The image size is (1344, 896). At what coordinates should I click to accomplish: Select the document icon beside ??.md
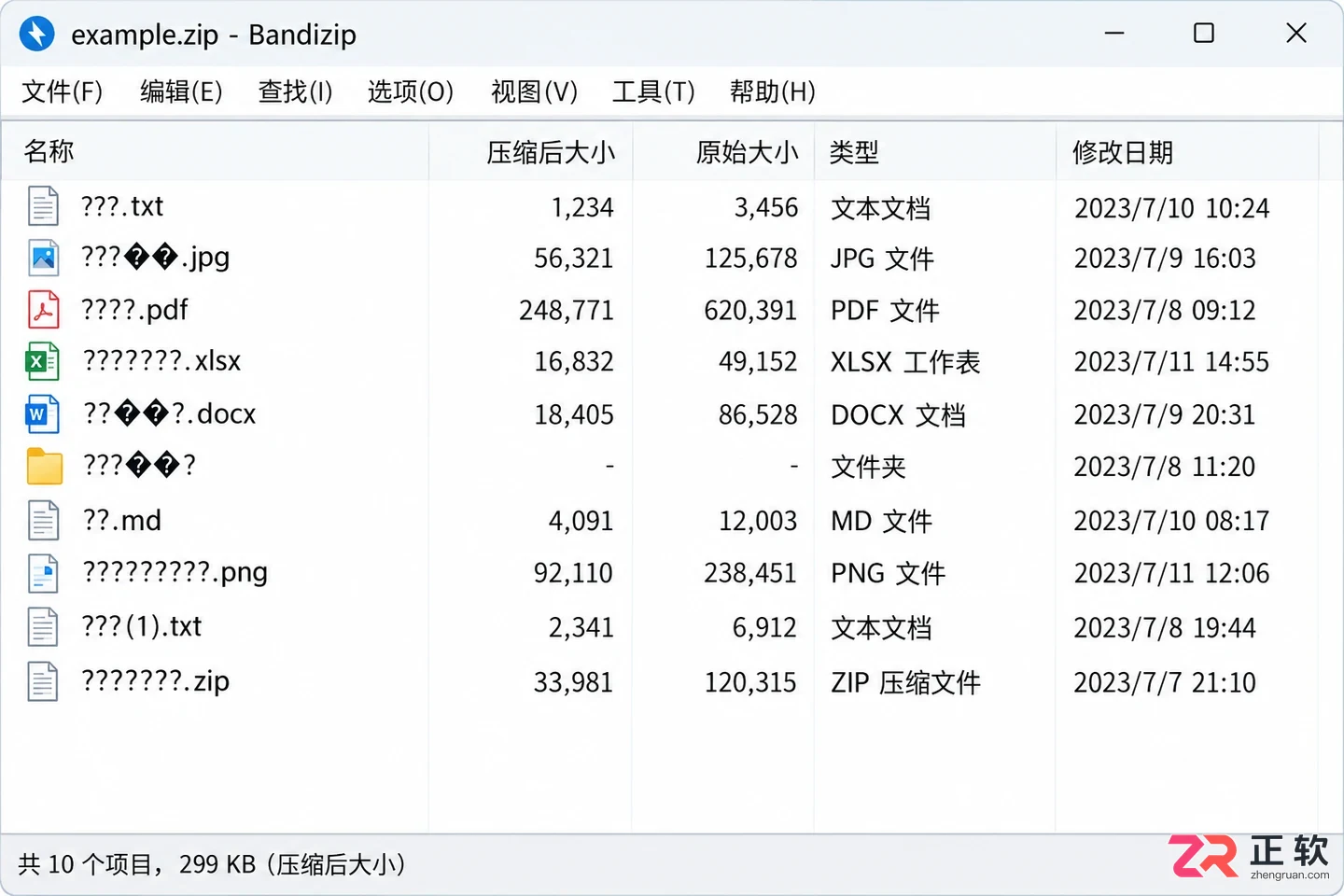coord(43,520)
